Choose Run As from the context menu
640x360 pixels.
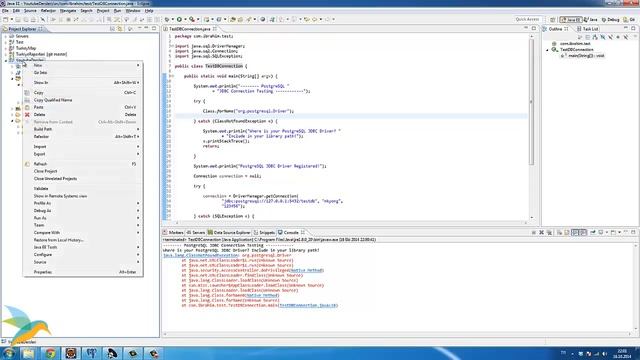(83, 218)
